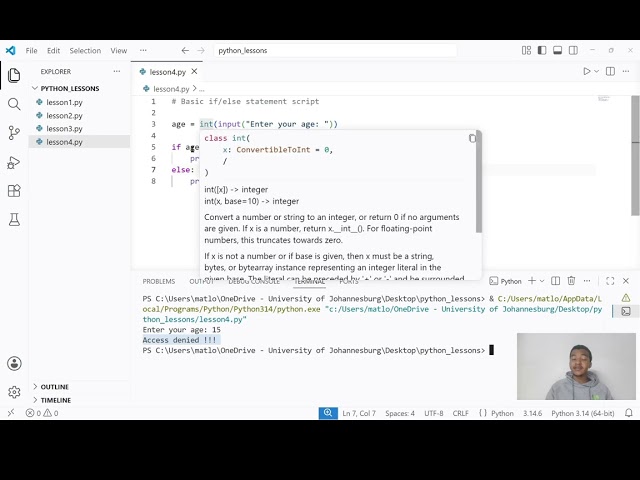Open the File menu
The image size is (640, 480).
(x=31, y=51)
